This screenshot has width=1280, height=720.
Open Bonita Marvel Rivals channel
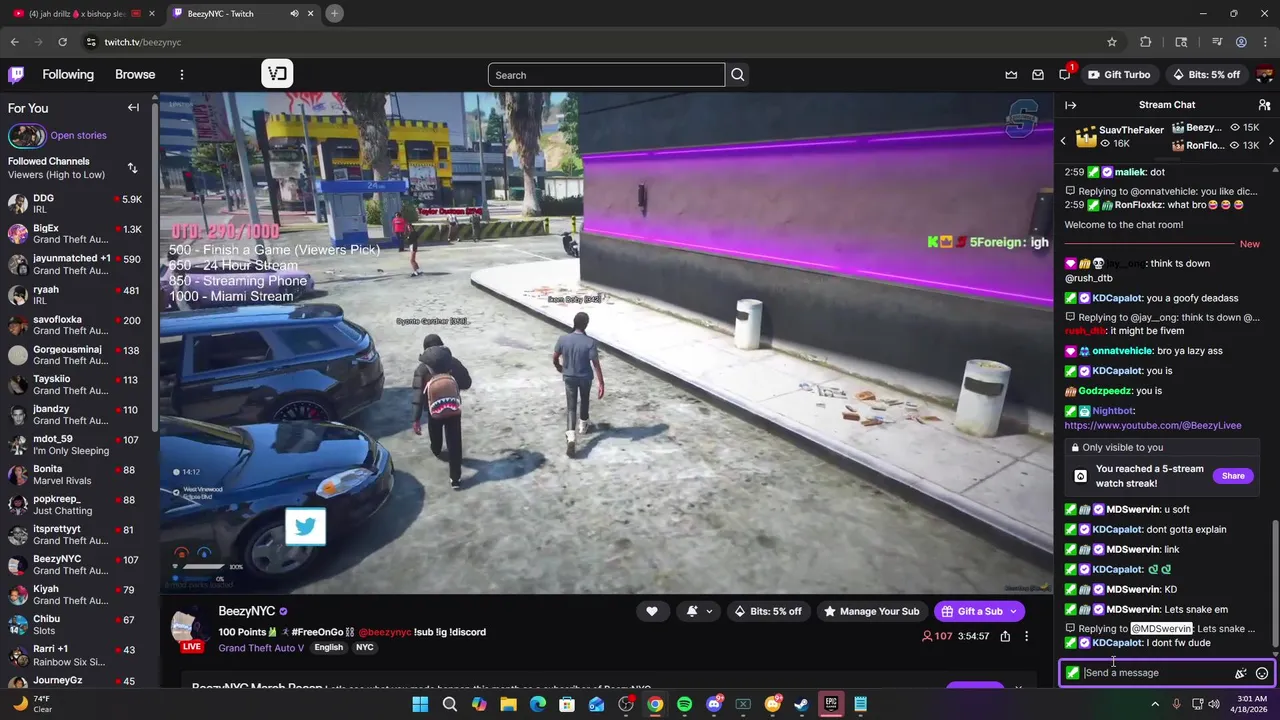point(78,475)
